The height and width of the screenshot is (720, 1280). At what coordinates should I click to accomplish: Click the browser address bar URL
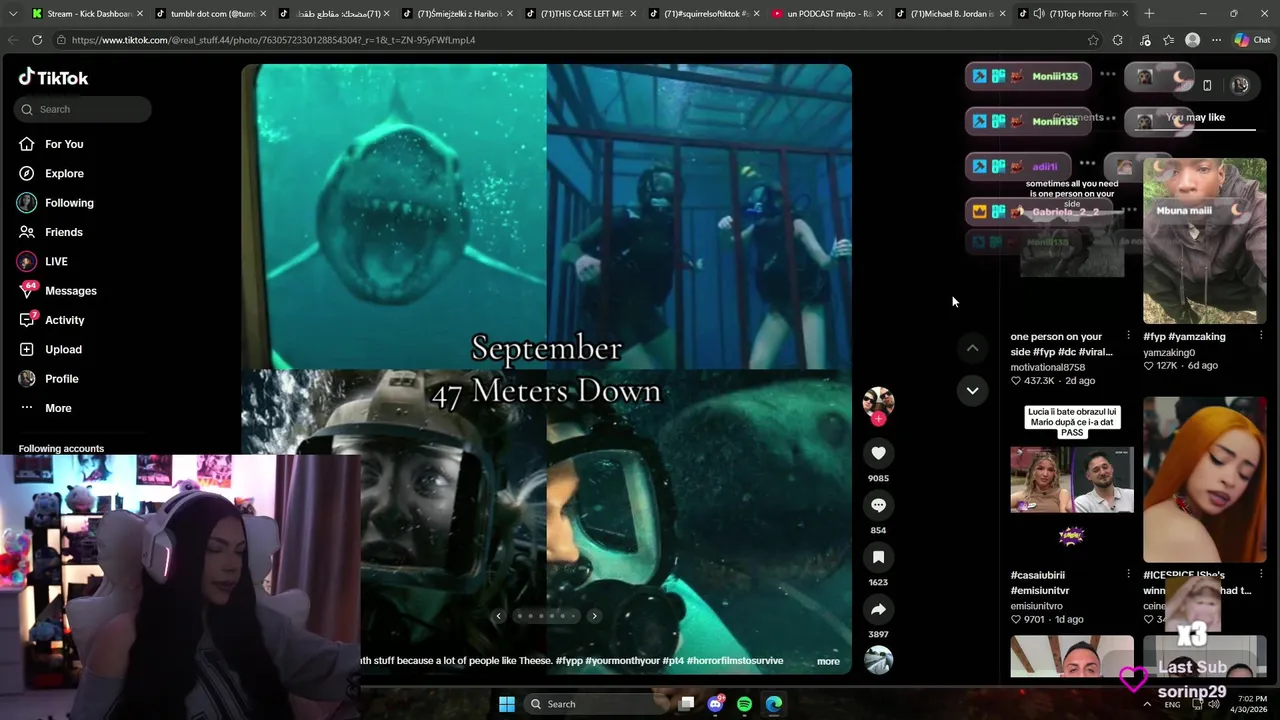tap(273, 40)
